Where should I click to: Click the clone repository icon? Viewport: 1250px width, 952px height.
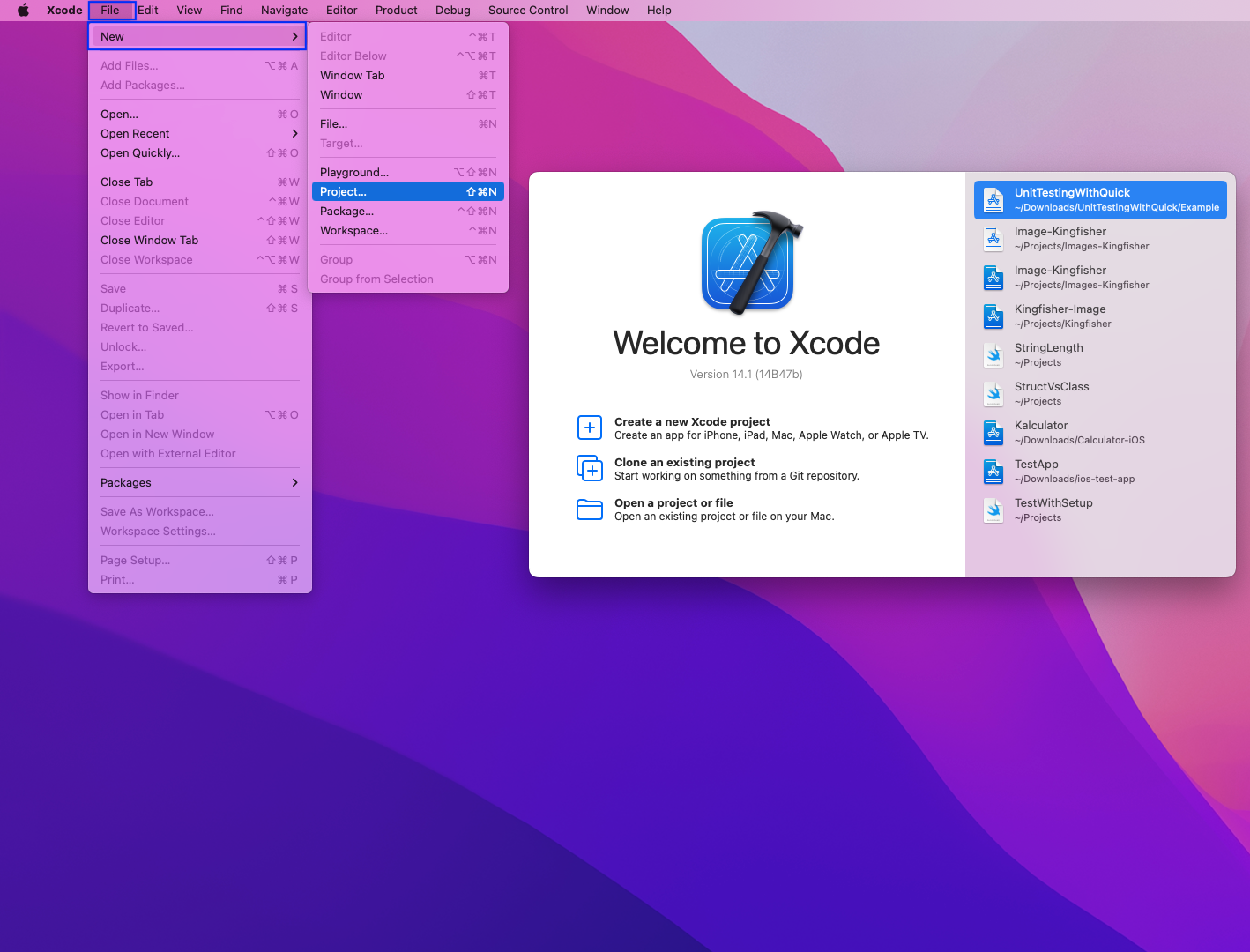click(x=590, y=468)
